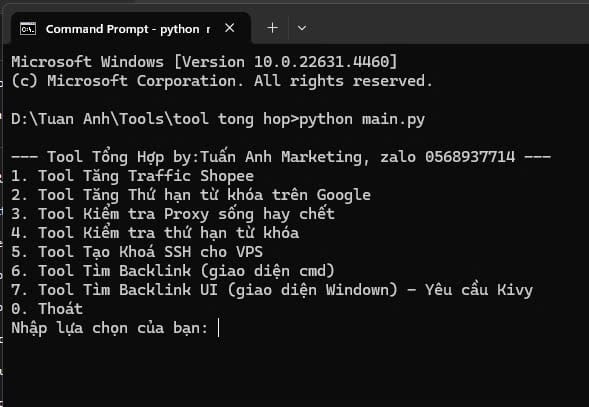This screenshot has width=589, height=407.
Task: Click the 'Tool Kiểm tra thứ hạn từ khóa' line
Action: [155, 233]
